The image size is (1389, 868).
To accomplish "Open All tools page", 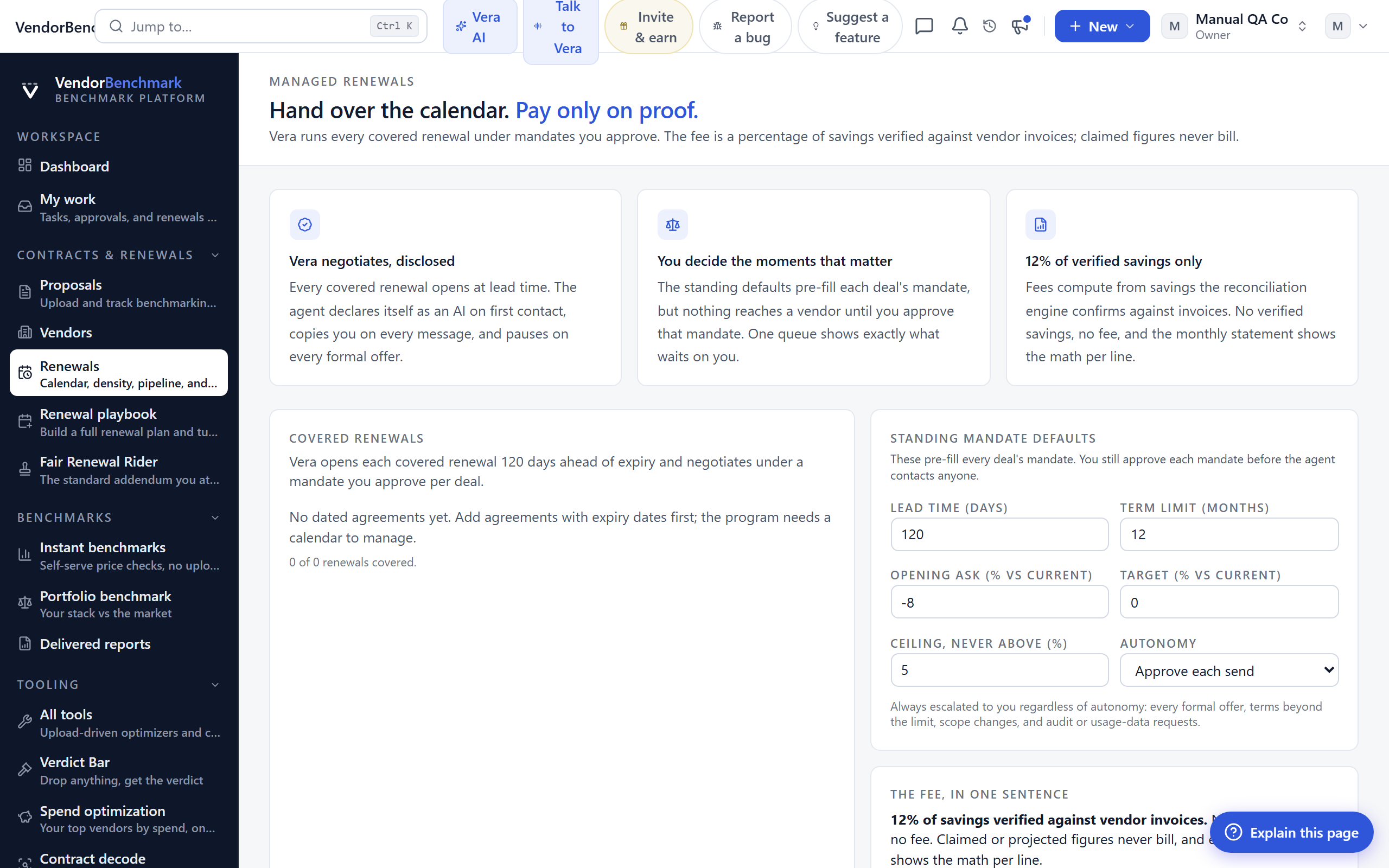I will tap(119, 722).
